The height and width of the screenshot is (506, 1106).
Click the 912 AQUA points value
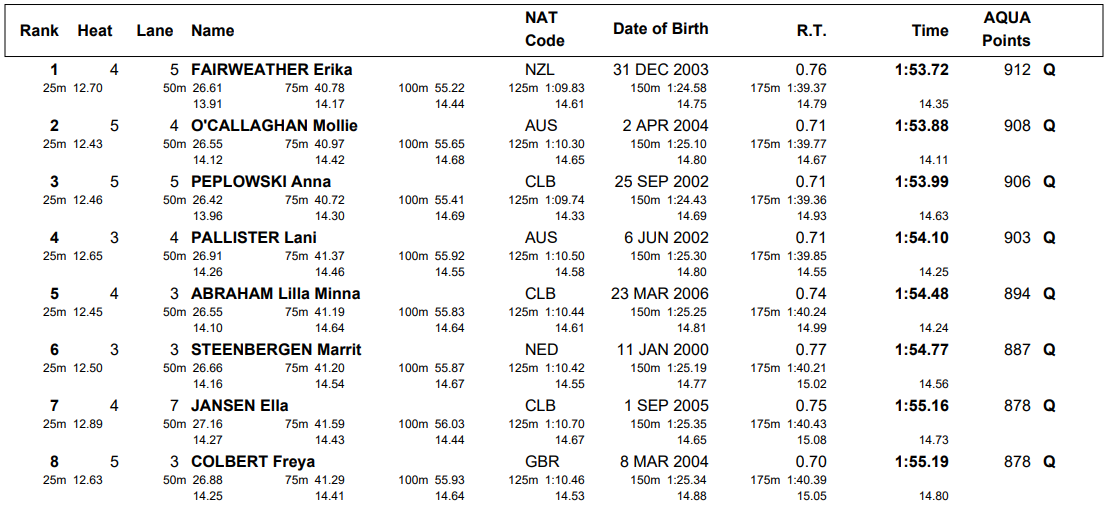click(x=1017, y=70)
